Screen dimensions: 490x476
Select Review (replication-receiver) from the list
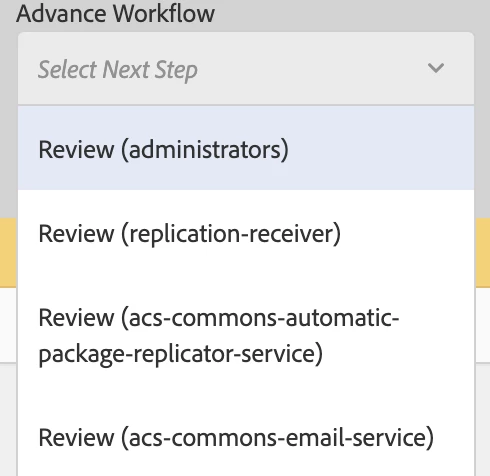246,233
